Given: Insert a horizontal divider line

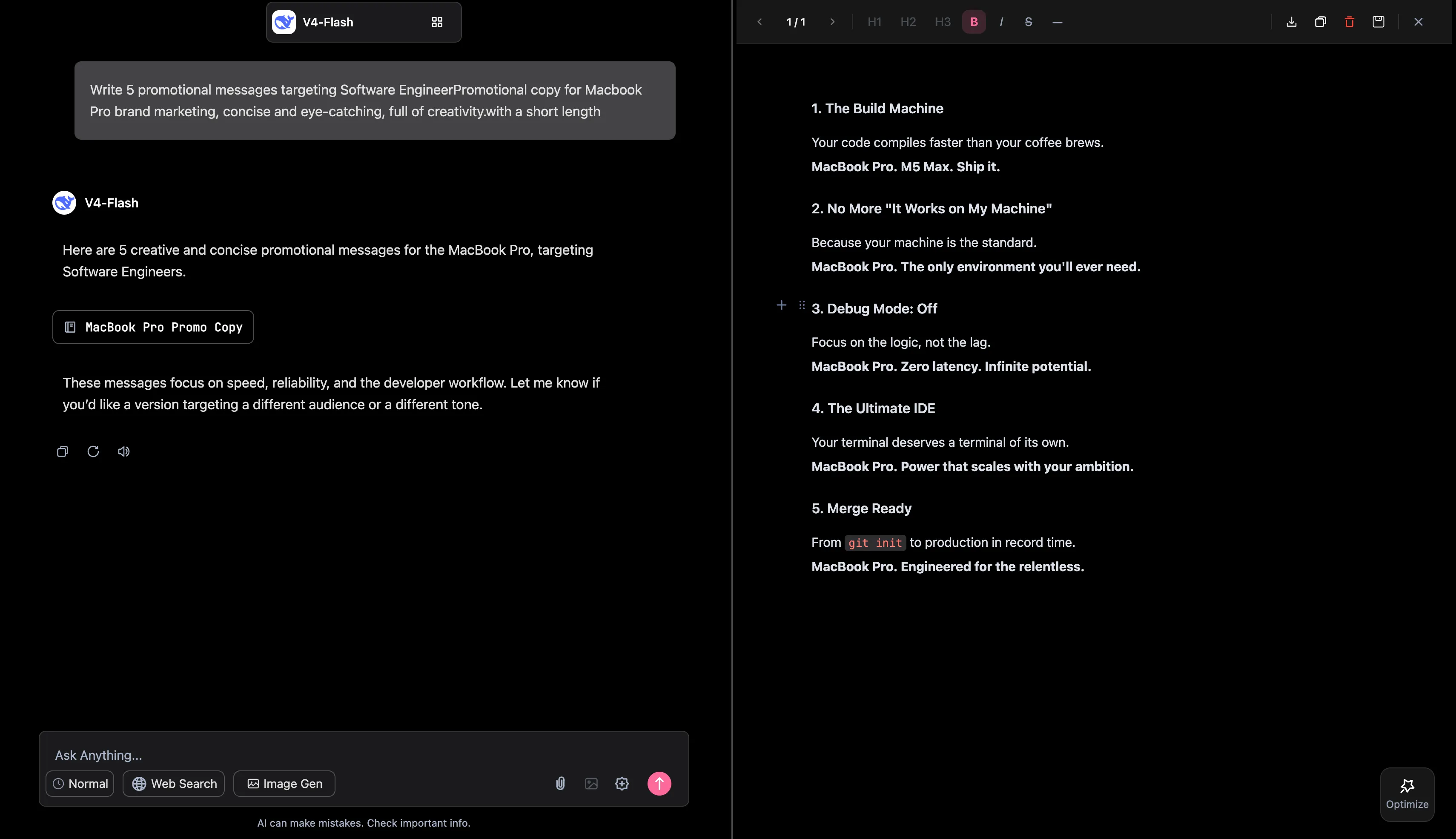Looking at the screenshot, I should [x=1058, y=22].
